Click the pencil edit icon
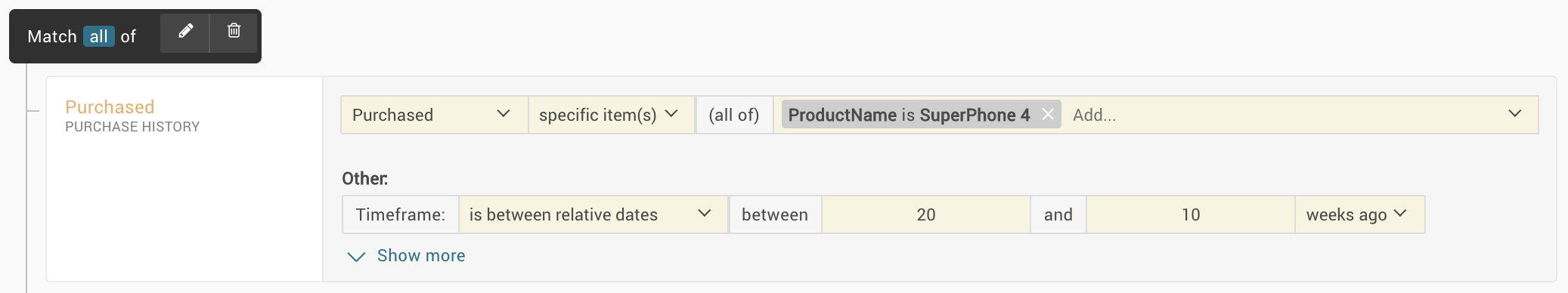 click(185, 33)
